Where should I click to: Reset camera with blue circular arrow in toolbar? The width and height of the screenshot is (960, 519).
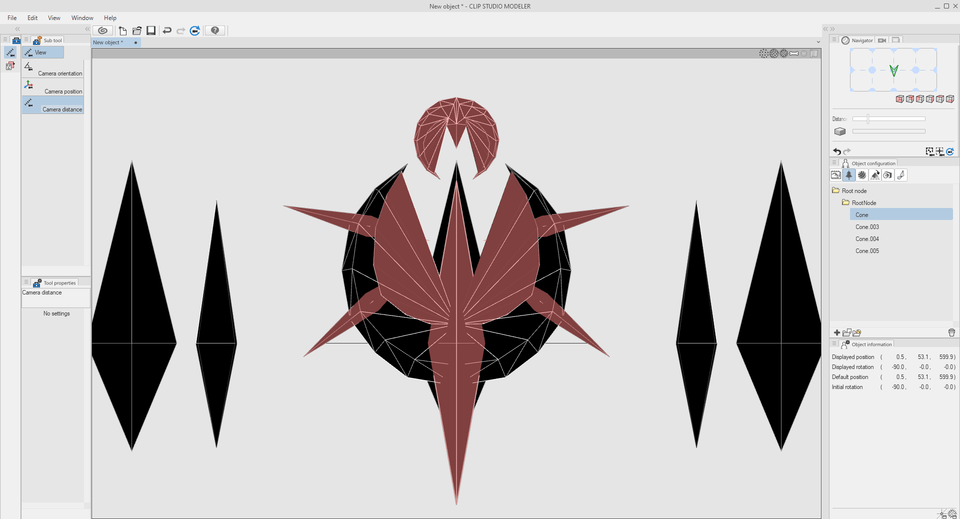coord(195,31)
